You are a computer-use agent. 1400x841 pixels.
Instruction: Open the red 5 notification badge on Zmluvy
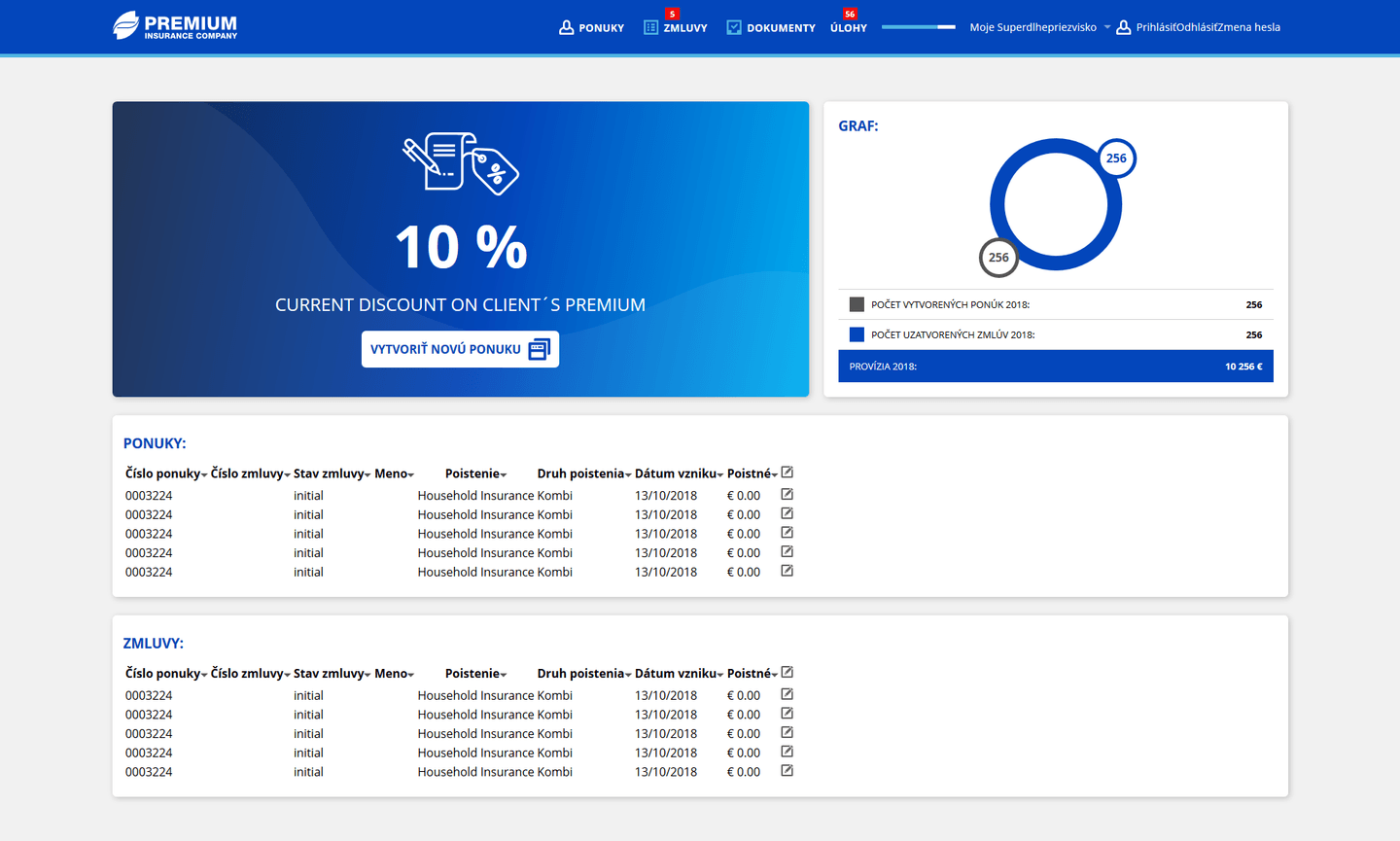click(672, 14)
